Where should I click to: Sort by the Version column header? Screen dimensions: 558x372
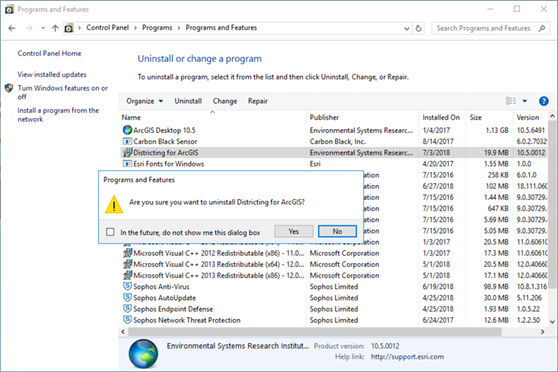531,117
